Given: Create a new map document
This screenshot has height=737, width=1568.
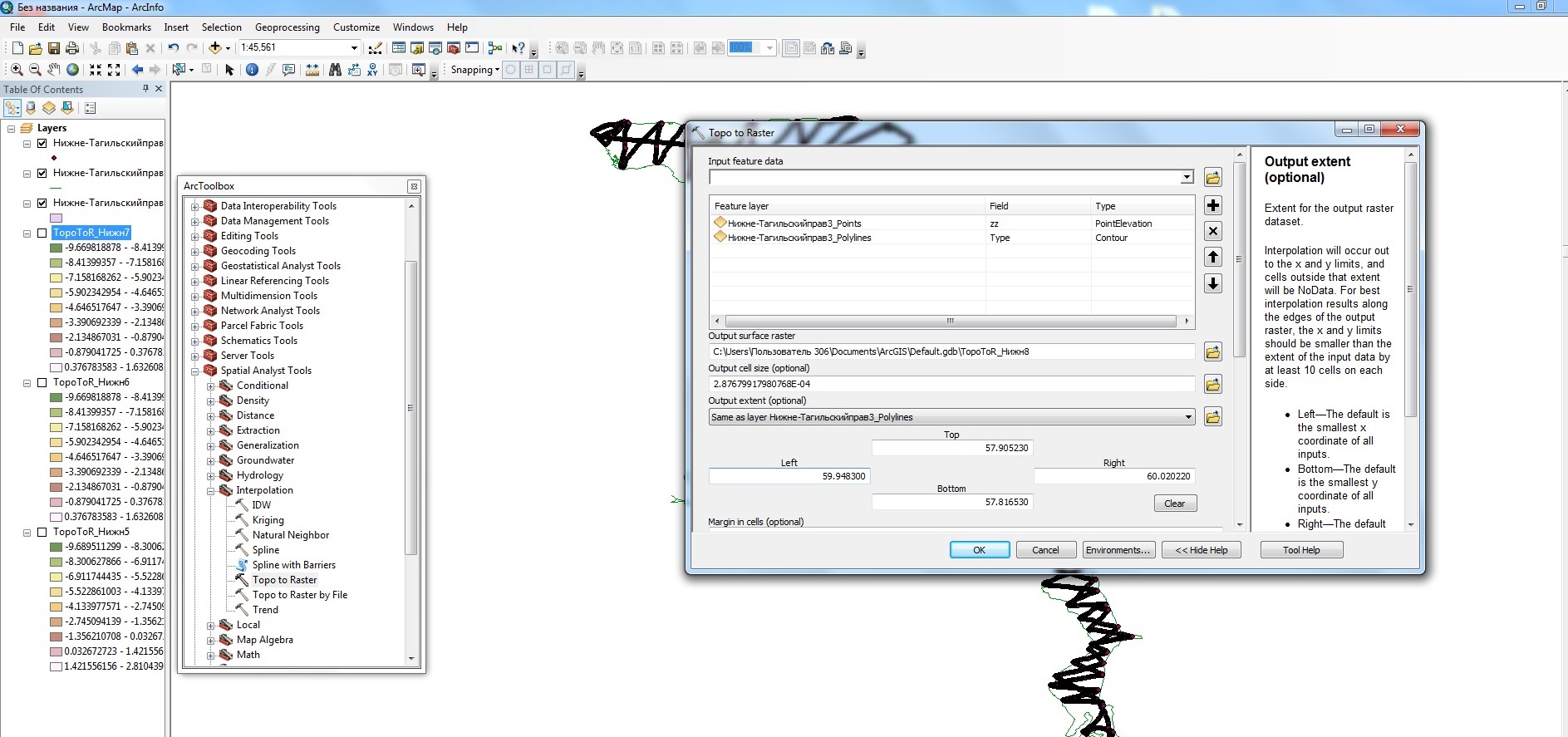Looking at the screenshot, I should 17,48.
